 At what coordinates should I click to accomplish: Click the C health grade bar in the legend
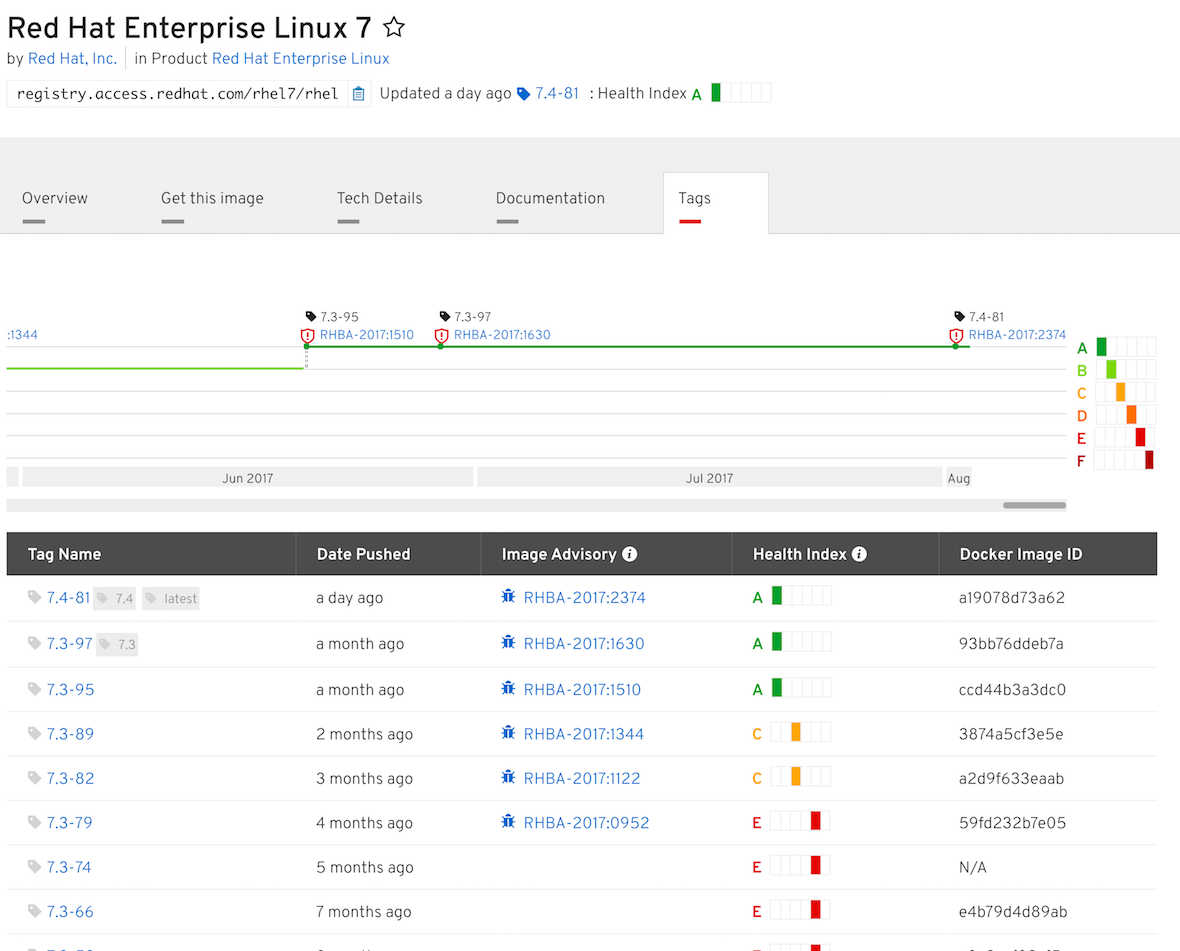pyautogui.click(x=1125, y=392)
